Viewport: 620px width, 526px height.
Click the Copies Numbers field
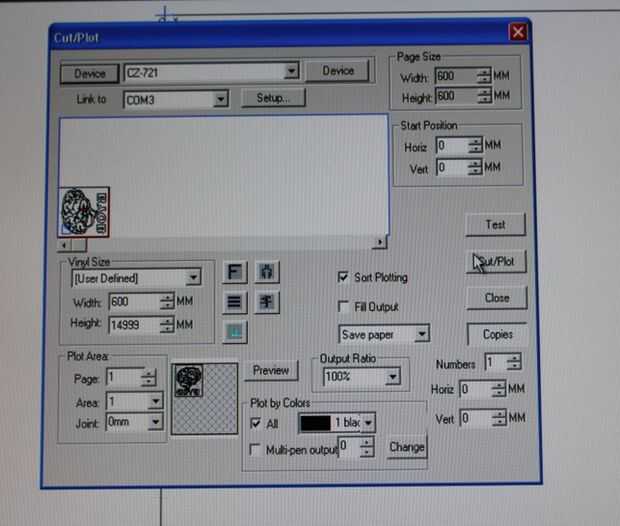(x=496, y=362)
